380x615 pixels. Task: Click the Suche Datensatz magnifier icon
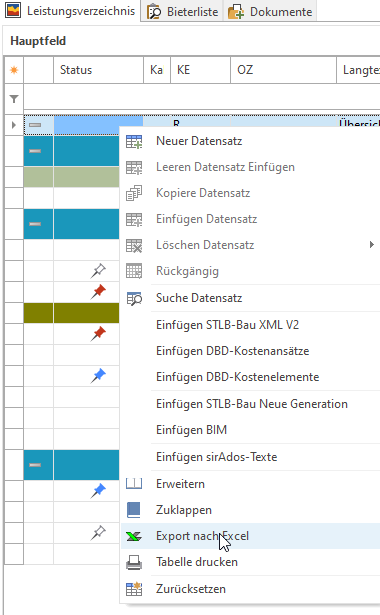134,298
